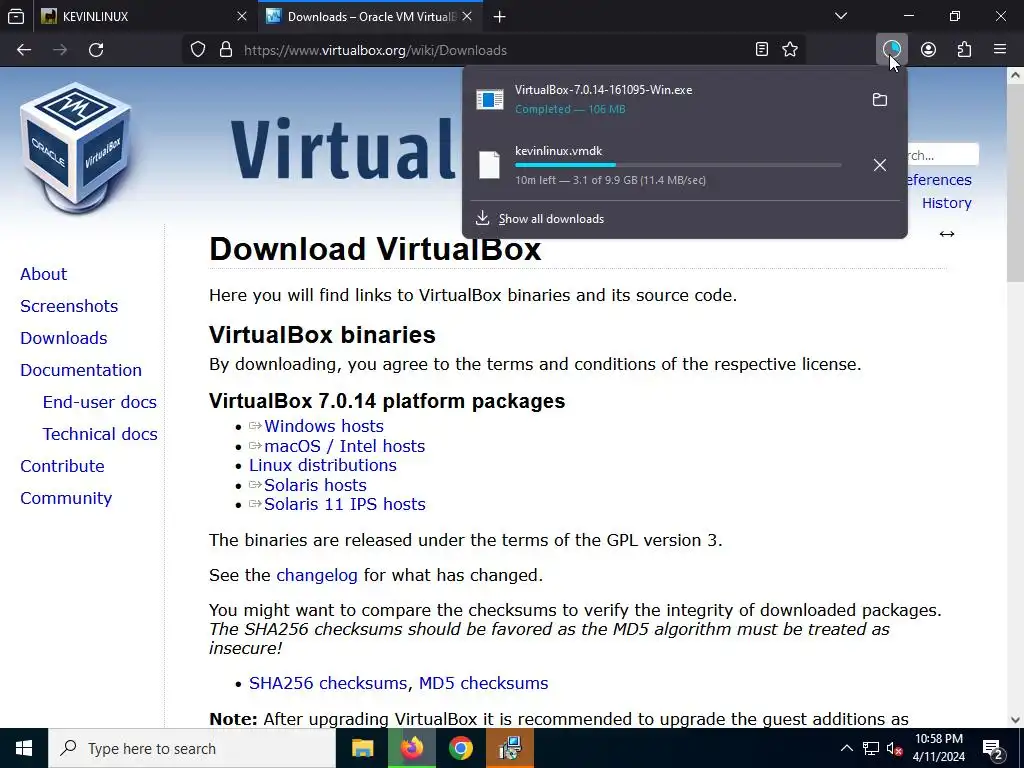Cancel the kevinlinux.vmdk download
The image size is (1024, 768).
point(880,165)
